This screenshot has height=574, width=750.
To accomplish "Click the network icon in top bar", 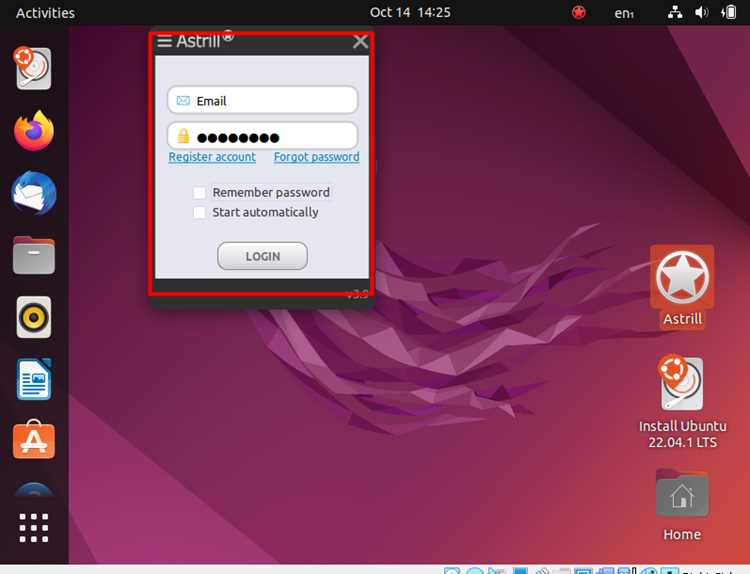I will pos(675,12).
